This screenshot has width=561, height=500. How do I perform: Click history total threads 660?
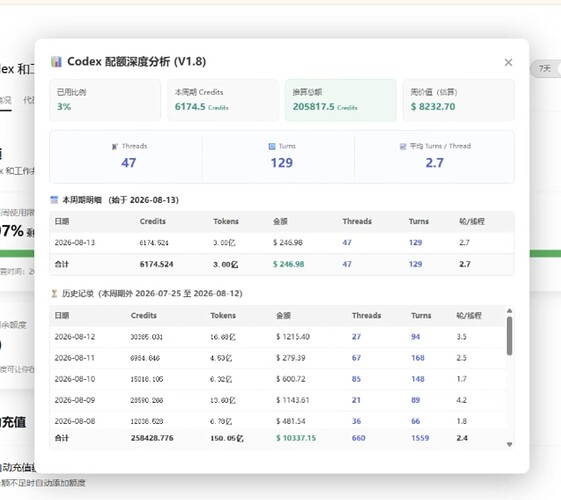(x=358, y=438)
